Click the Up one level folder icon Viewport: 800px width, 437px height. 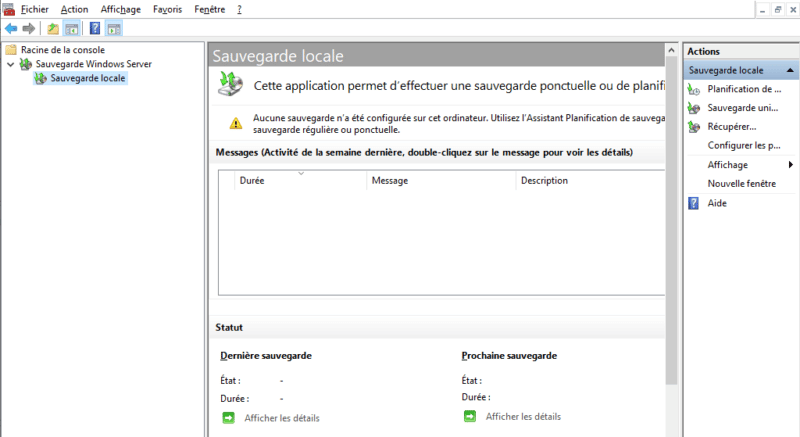click(x=53, y=29)
